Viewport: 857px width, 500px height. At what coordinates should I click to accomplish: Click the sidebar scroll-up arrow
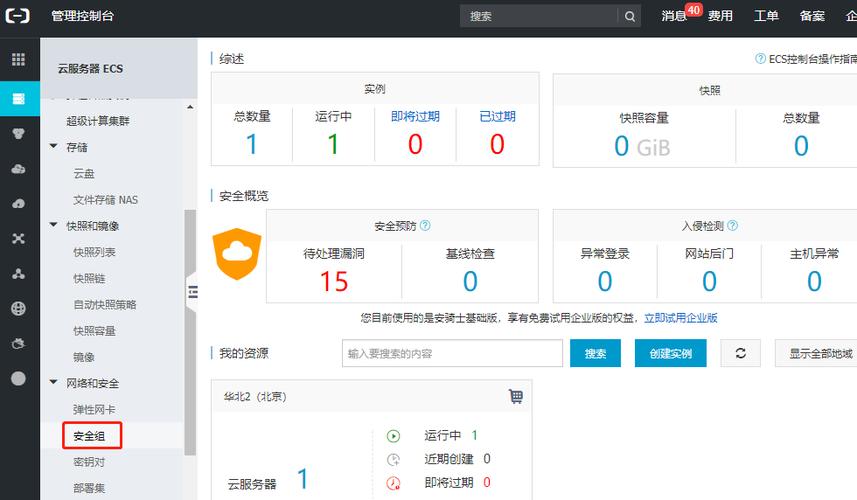point(190,107)
